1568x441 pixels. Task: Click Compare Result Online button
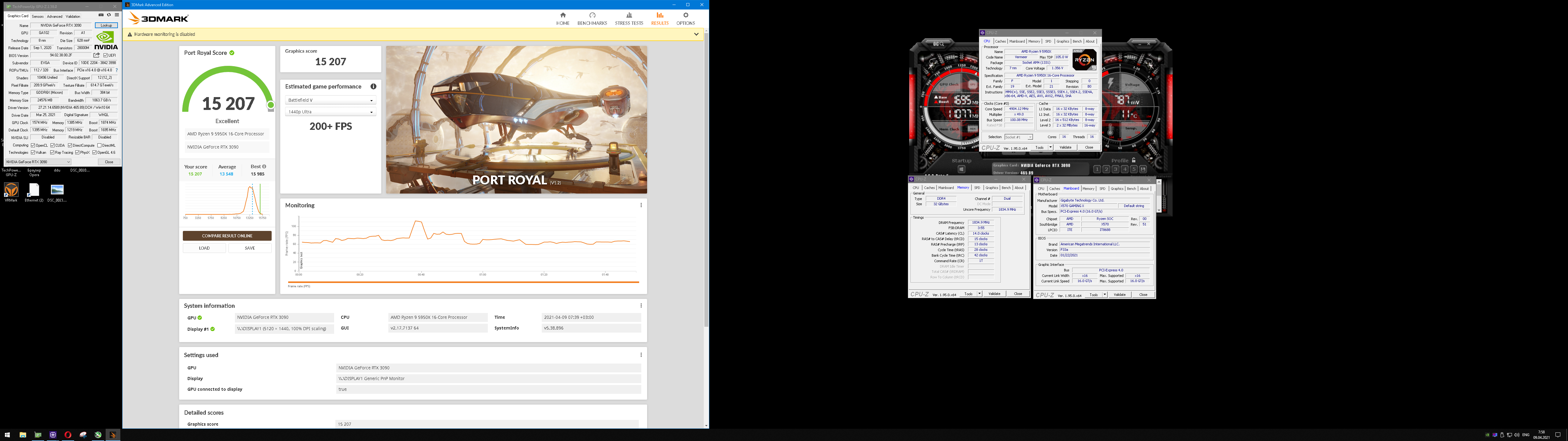[x=227, y=236]
